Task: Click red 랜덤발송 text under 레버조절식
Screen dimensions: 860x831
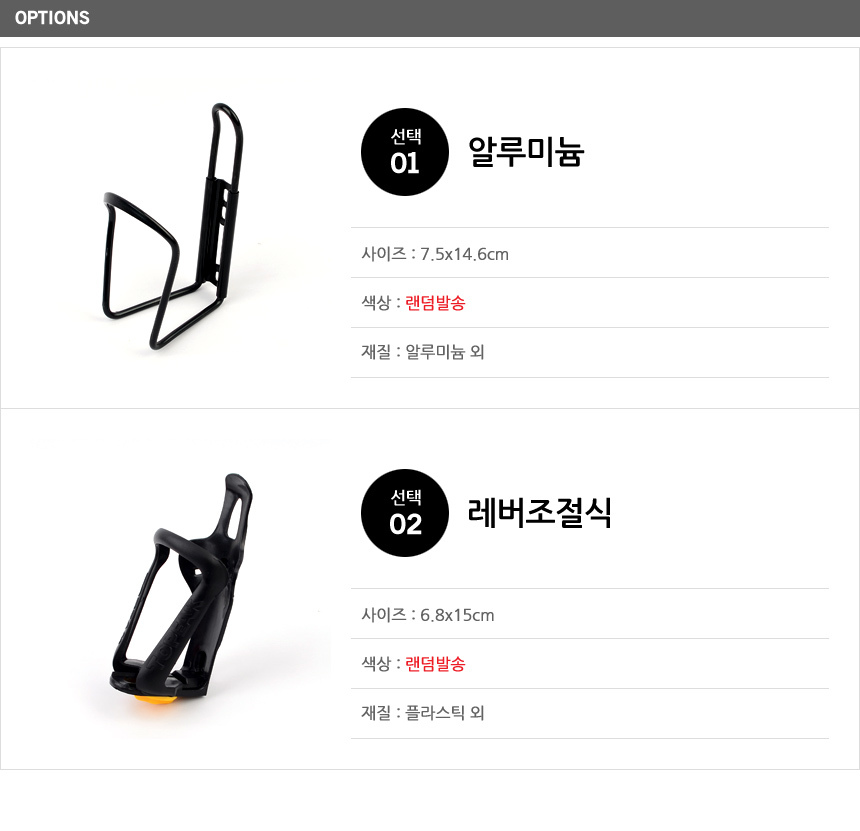Action: tap(435, 664)
